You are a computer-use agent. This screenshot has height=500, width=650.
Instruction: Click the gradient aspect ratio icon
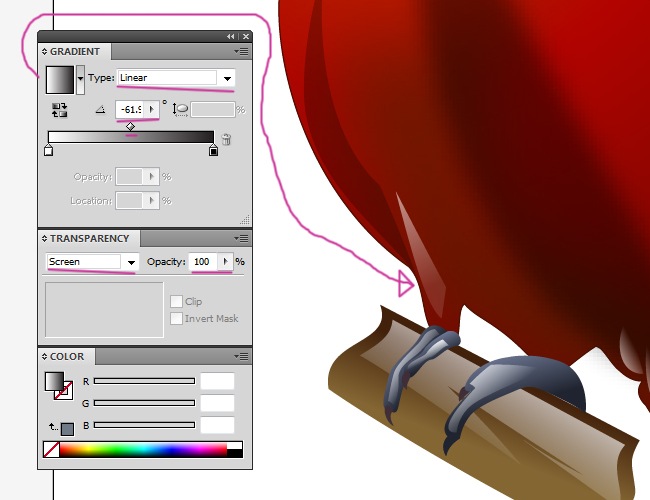tap(180, 109)
